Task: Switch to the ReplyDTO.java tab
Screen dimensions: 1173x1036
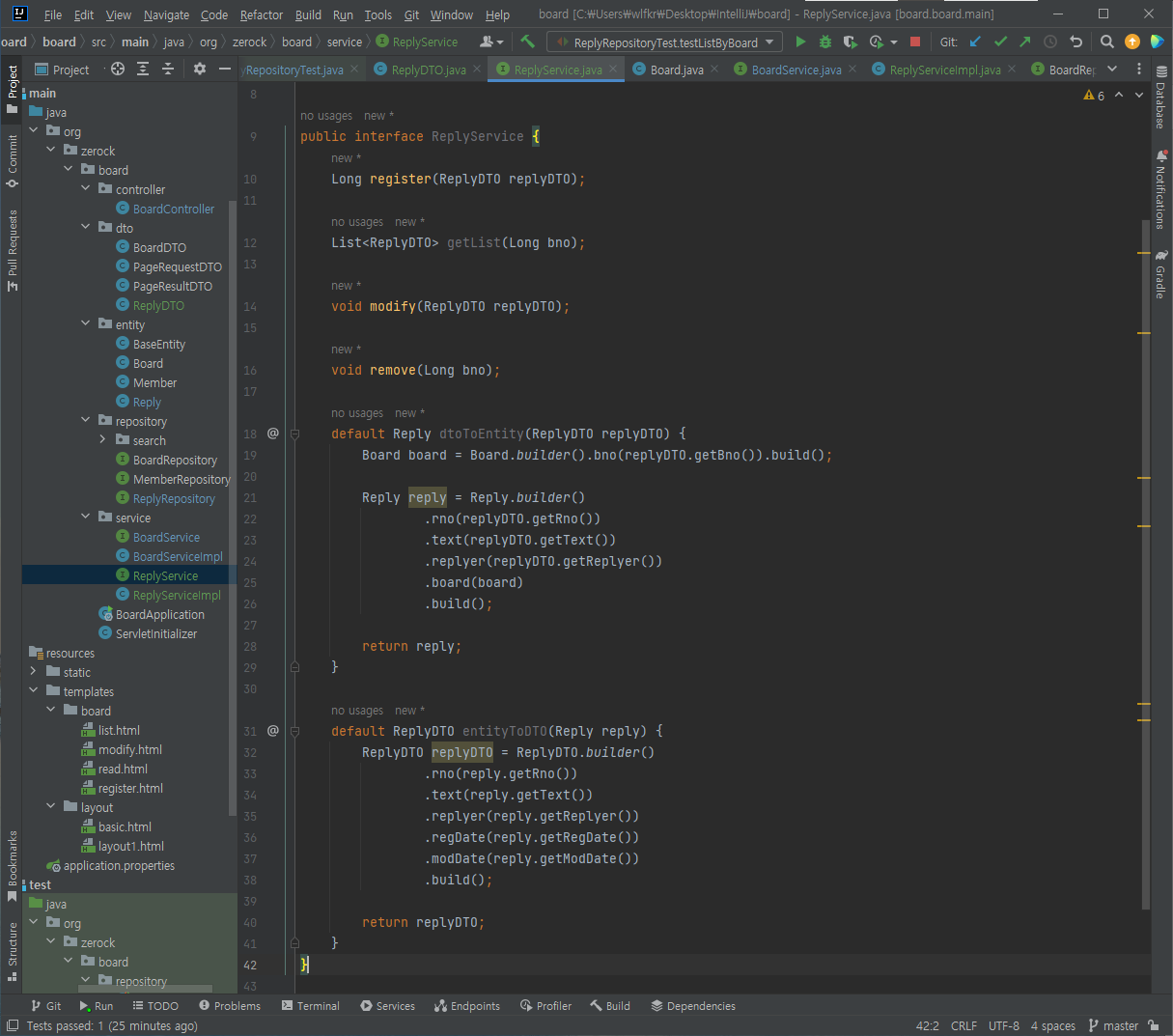Action: [429, 70]
